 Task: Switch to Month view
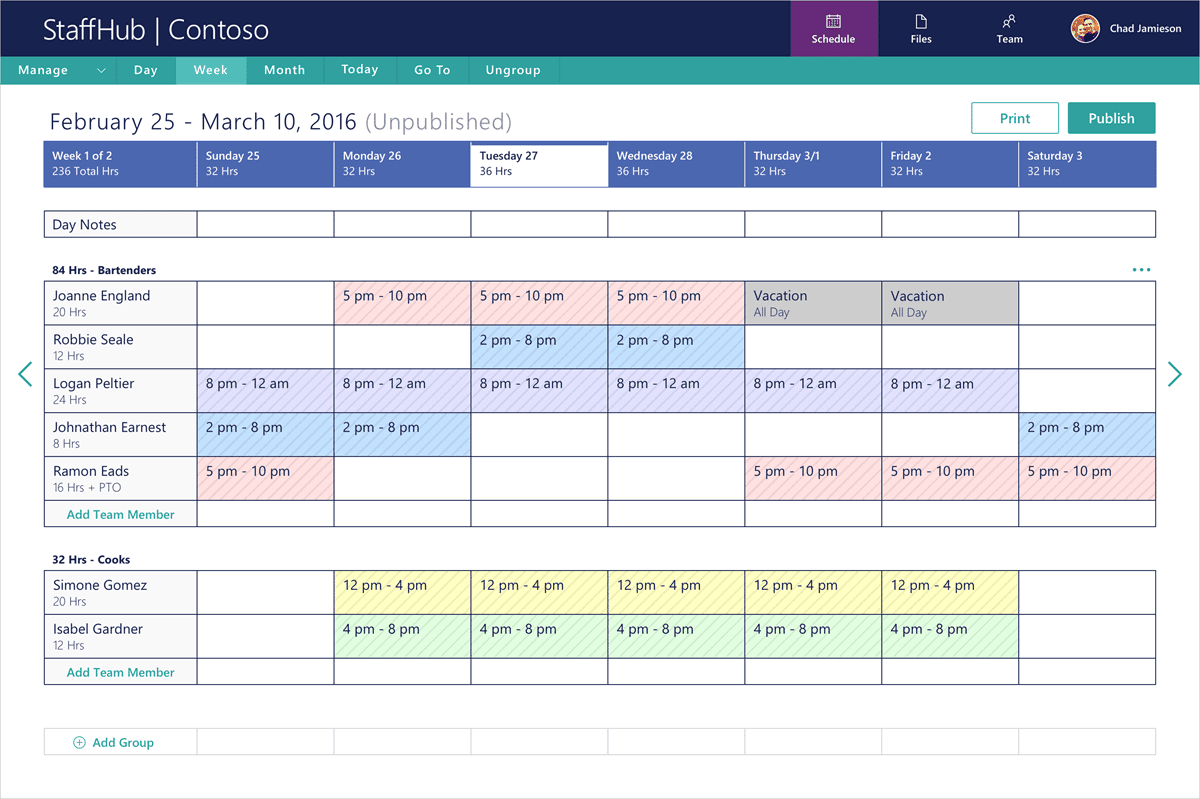tap(284, 70)
